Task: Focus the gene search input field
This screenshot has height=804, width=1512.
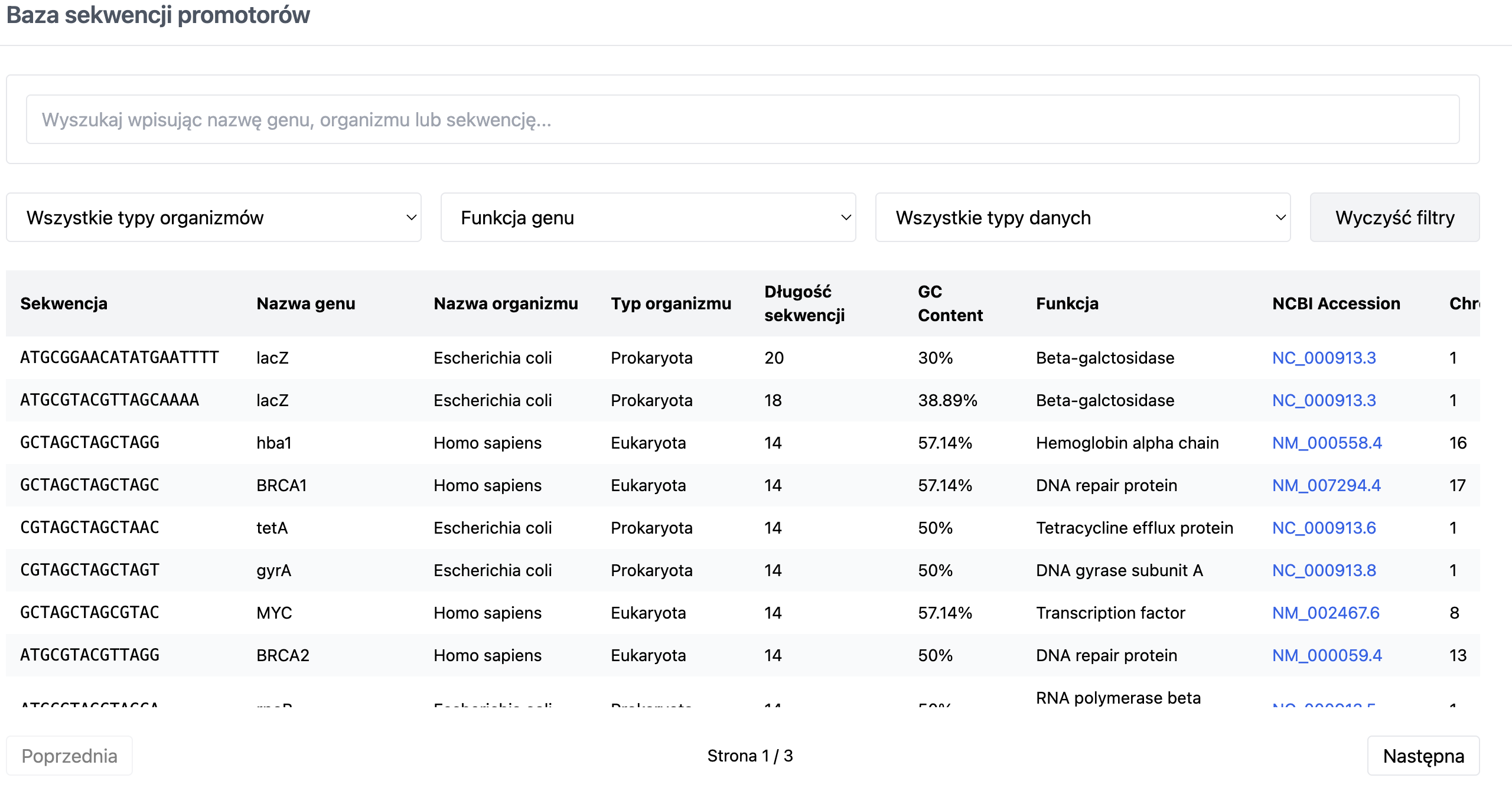Action: click(742, 119)
